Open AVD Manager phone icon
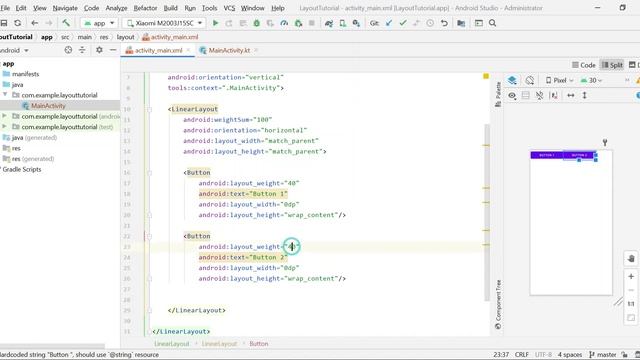 (342, 23)
